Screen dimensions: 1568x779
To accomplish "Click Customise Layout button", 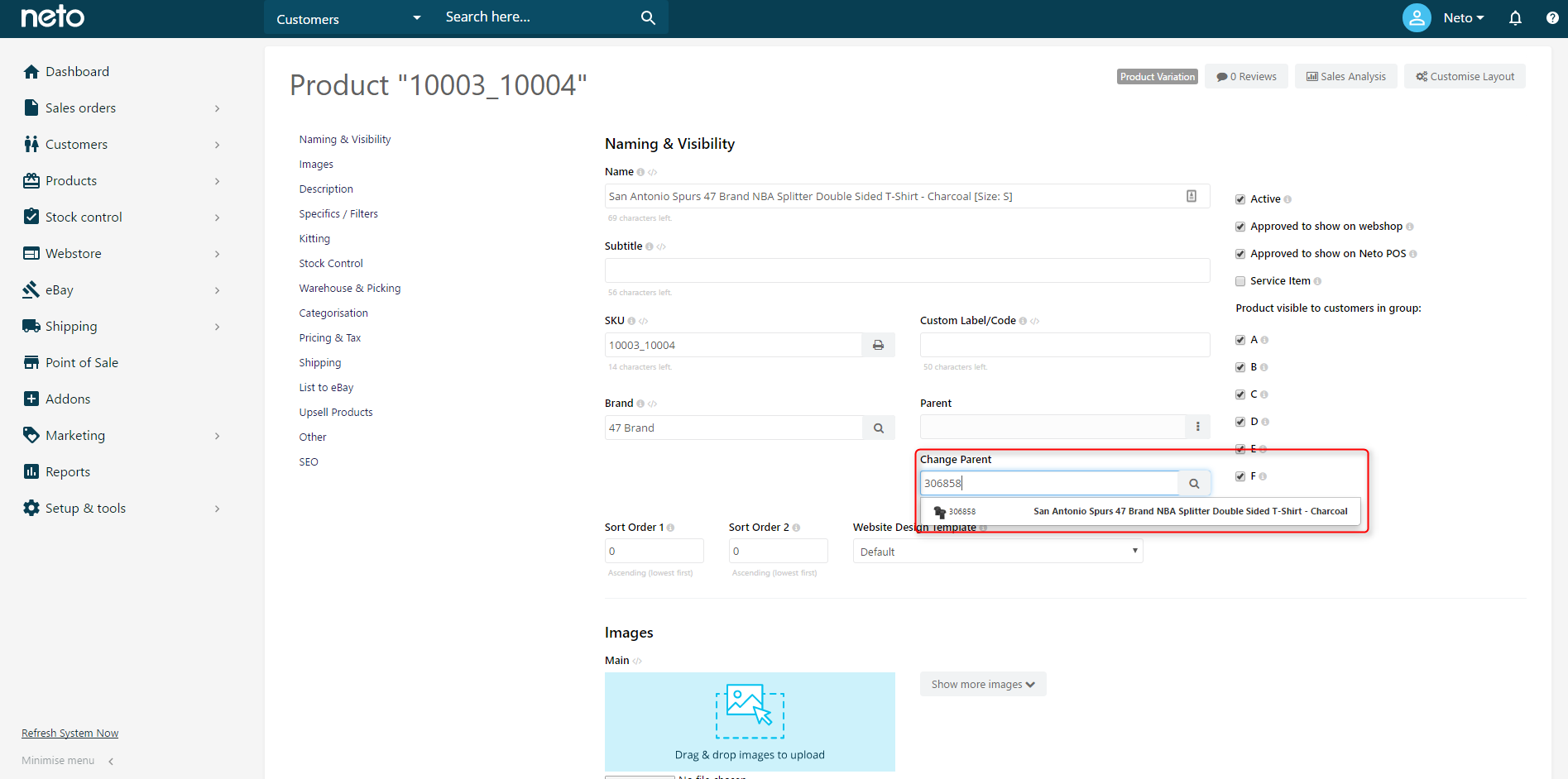I will 1465,76.
